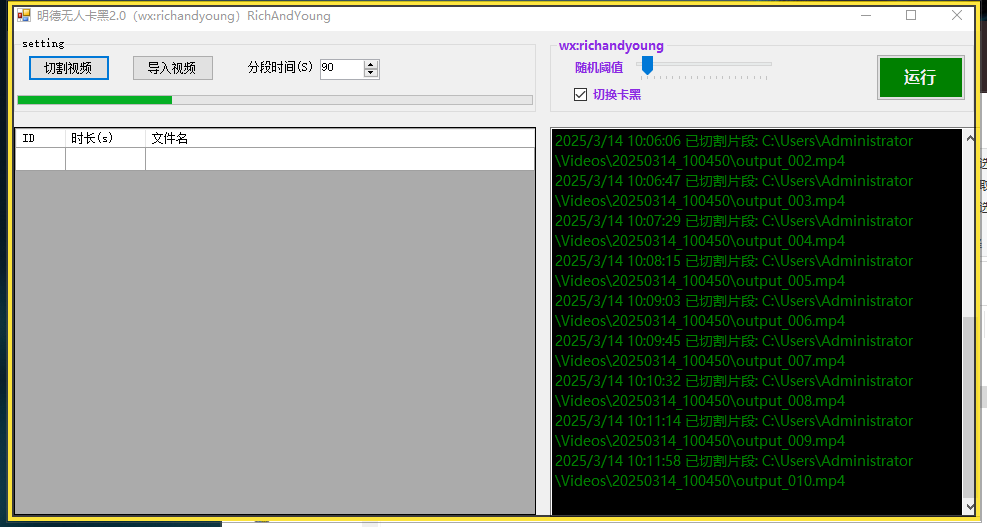Increase 分段时间 with the up arrow

[371, 64]
